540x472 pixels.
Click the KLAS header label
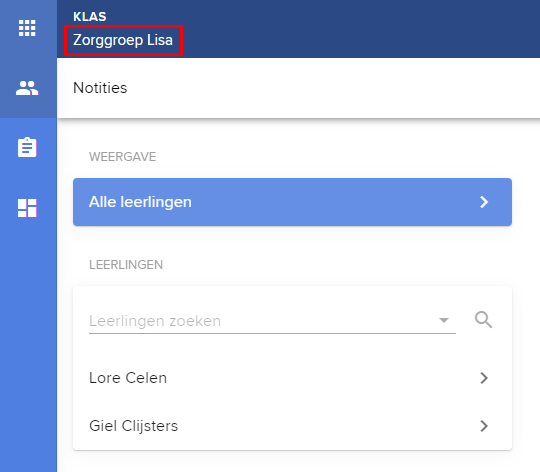tap(90, 17)
